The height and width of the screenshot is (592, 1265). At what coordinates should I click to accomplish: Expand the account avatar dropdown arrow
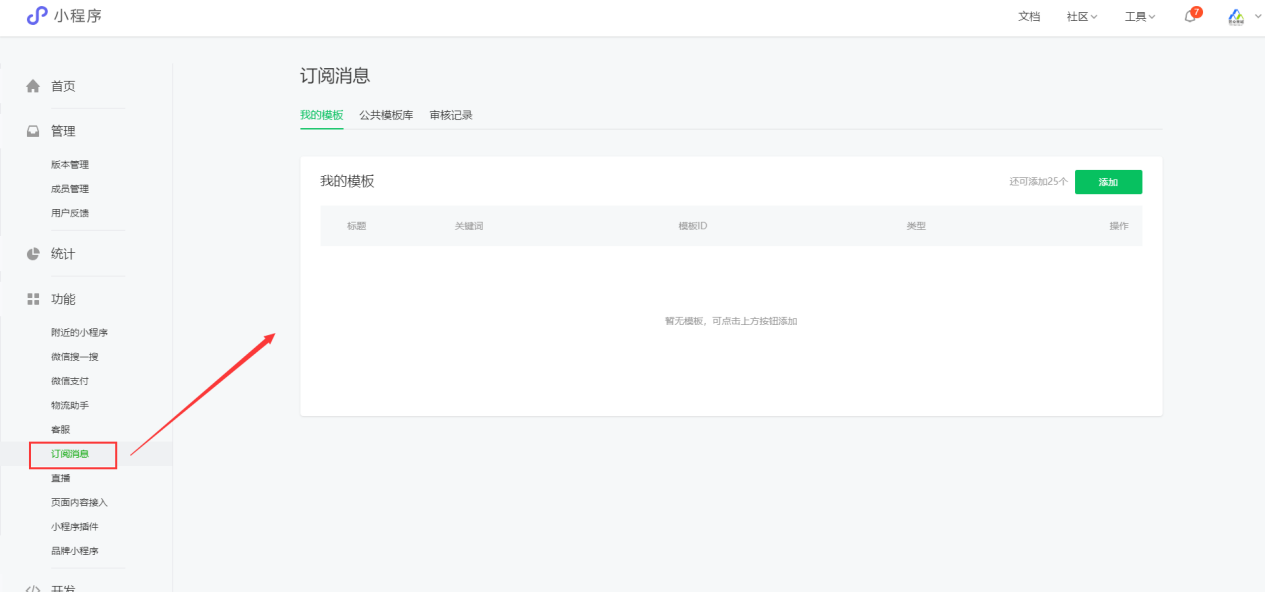click(1257, 16)
